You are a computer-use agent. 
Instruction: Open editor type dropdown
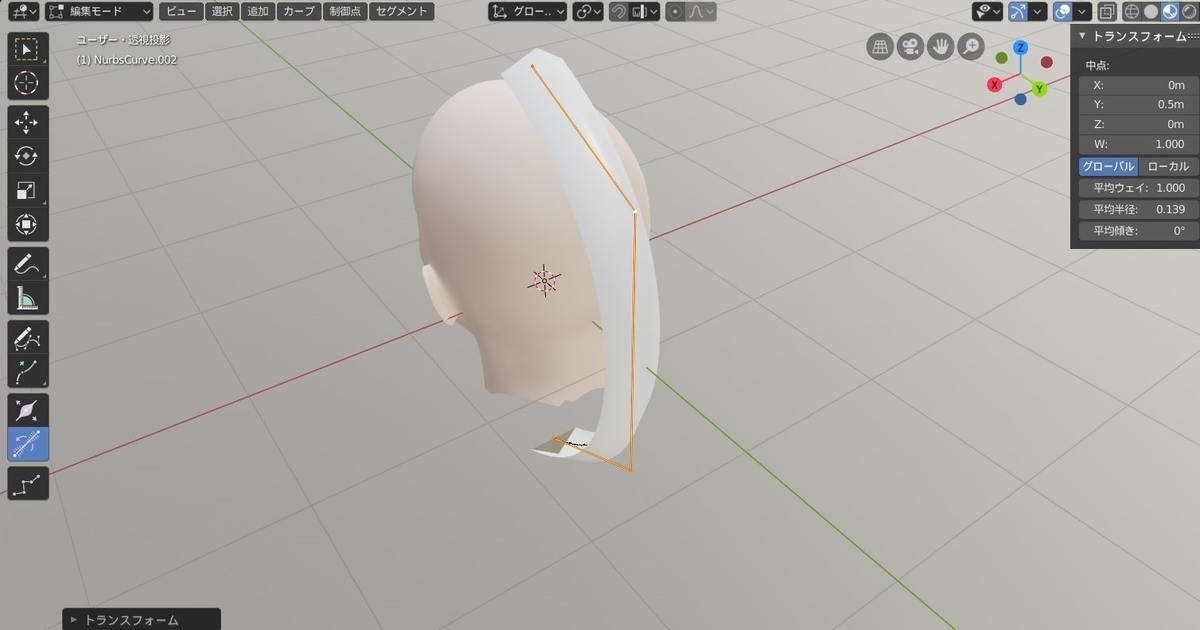tap(22, 12)
